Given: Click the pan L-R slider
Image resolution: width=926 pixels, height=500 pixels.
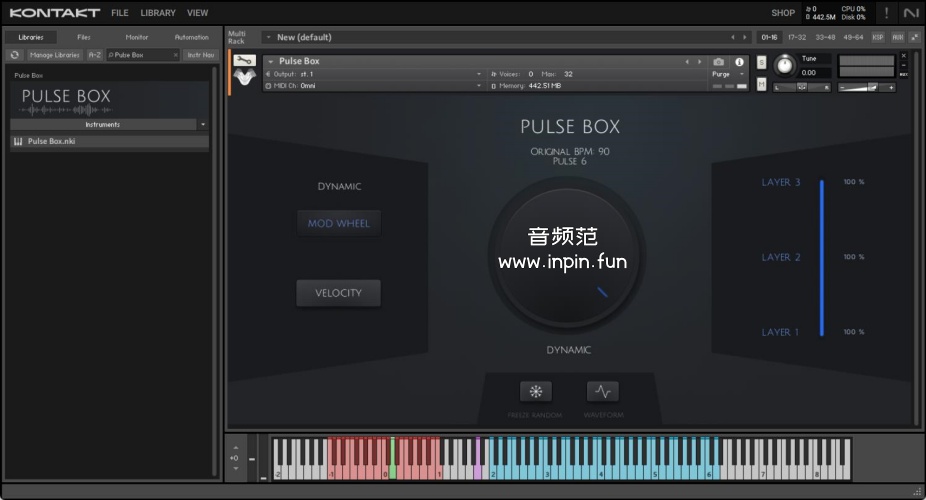Looking at the screenshot, I should click(x=802, y=87).
